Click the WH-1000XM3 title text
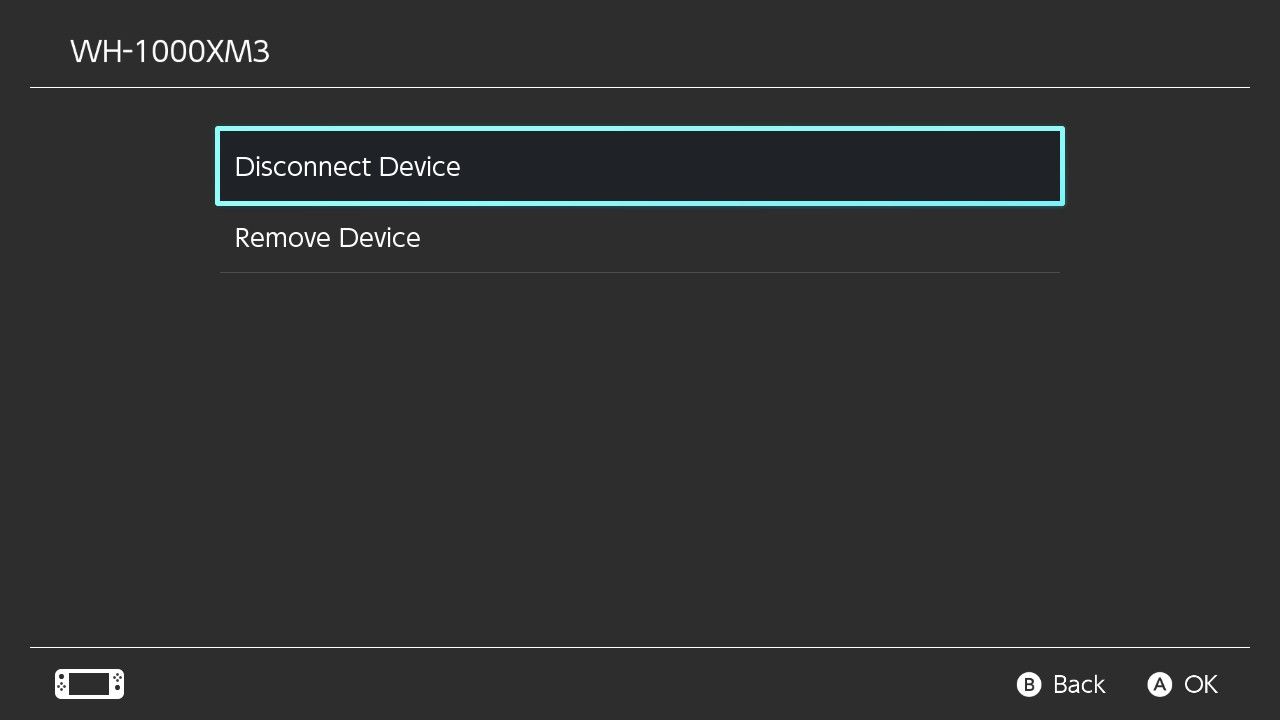The width and height of the screenshot is (1280, 720). coord(169,52)
